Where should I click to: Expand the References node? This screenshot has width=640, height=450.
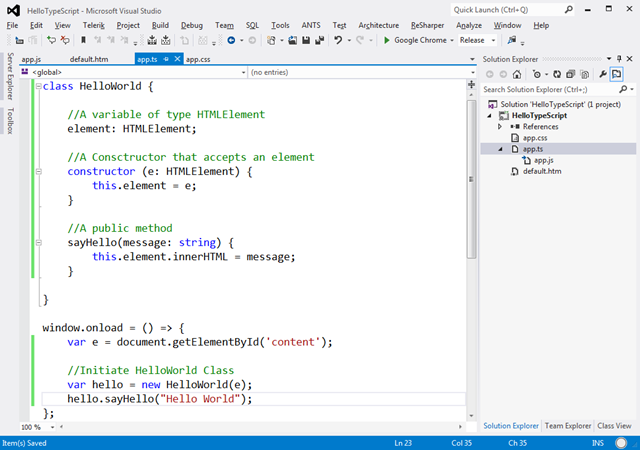click(x=500, y=127)
